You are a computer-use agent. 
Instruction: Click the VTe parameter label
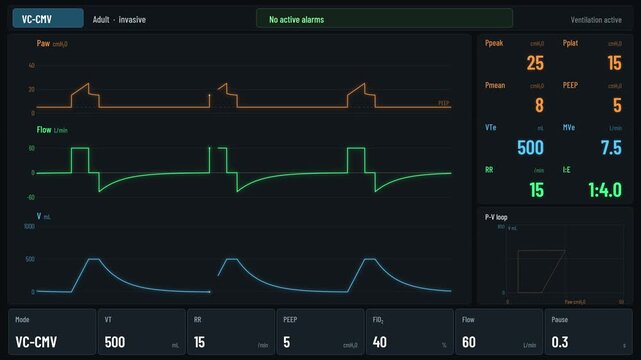tap(491, 127)
